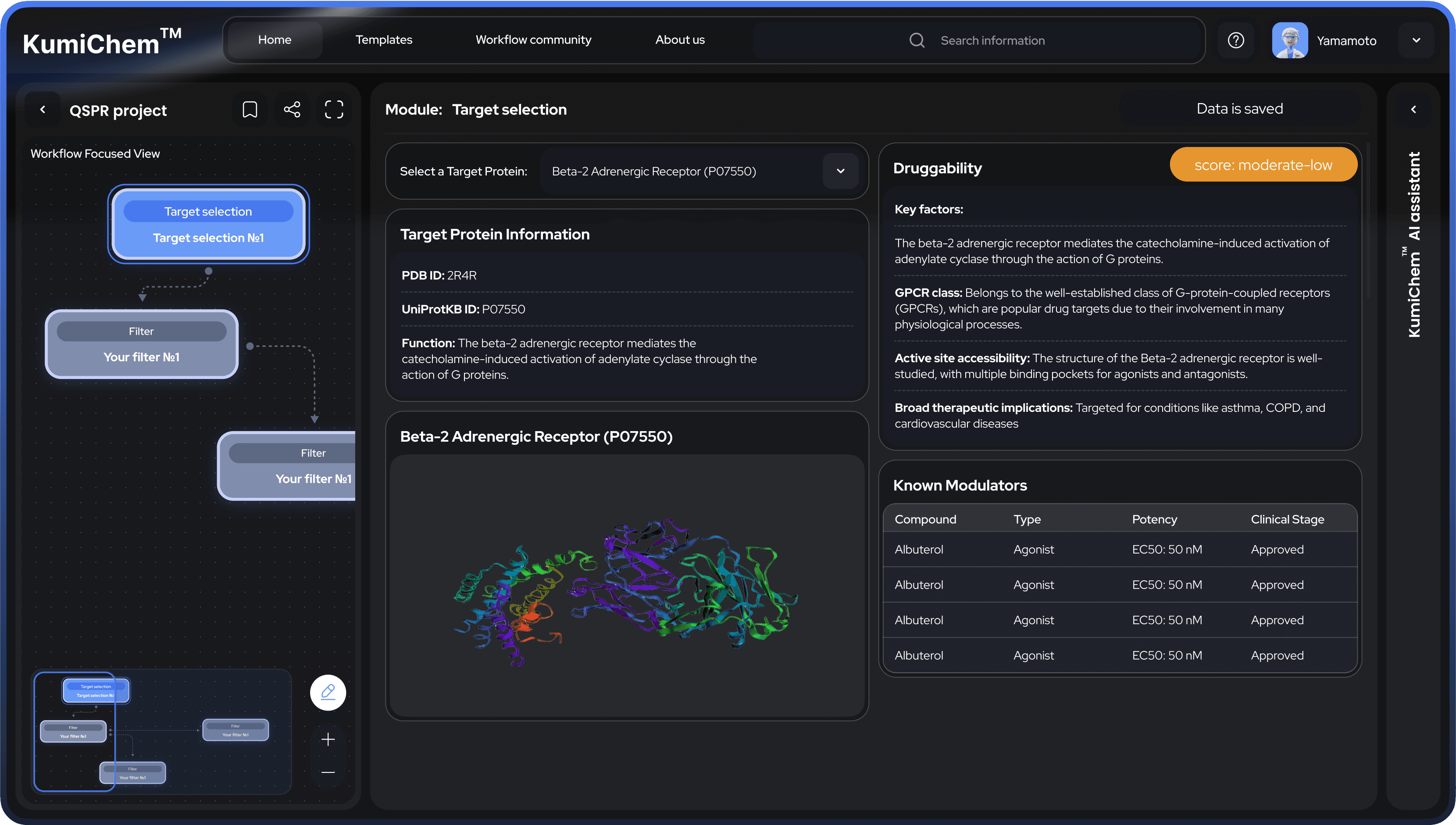Viewport: 1456px width, 825px height.
Task: Click the moderate-low druggability score badge
Action: 1263,164
